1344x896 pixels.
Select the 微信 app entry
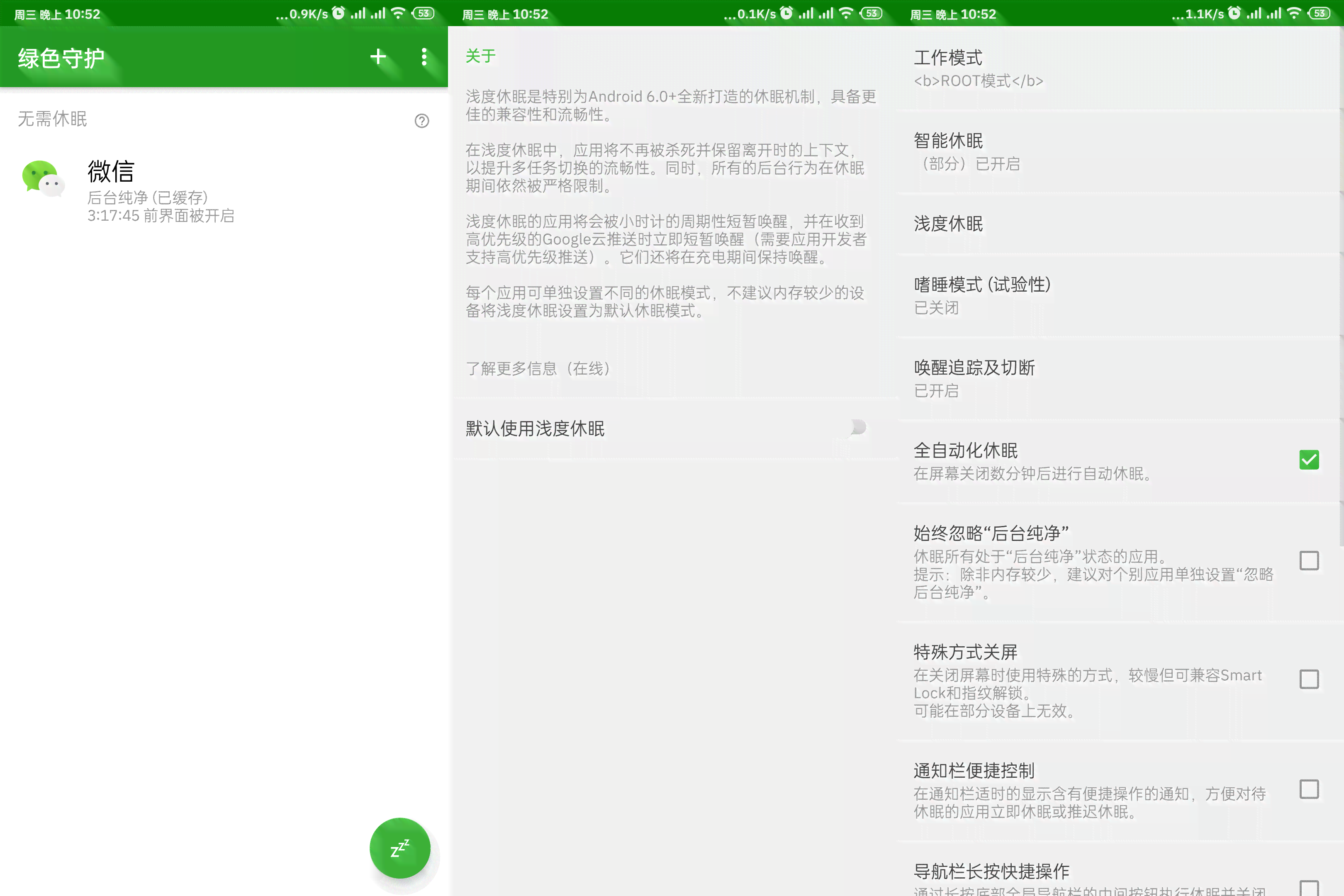click(224, 191)
